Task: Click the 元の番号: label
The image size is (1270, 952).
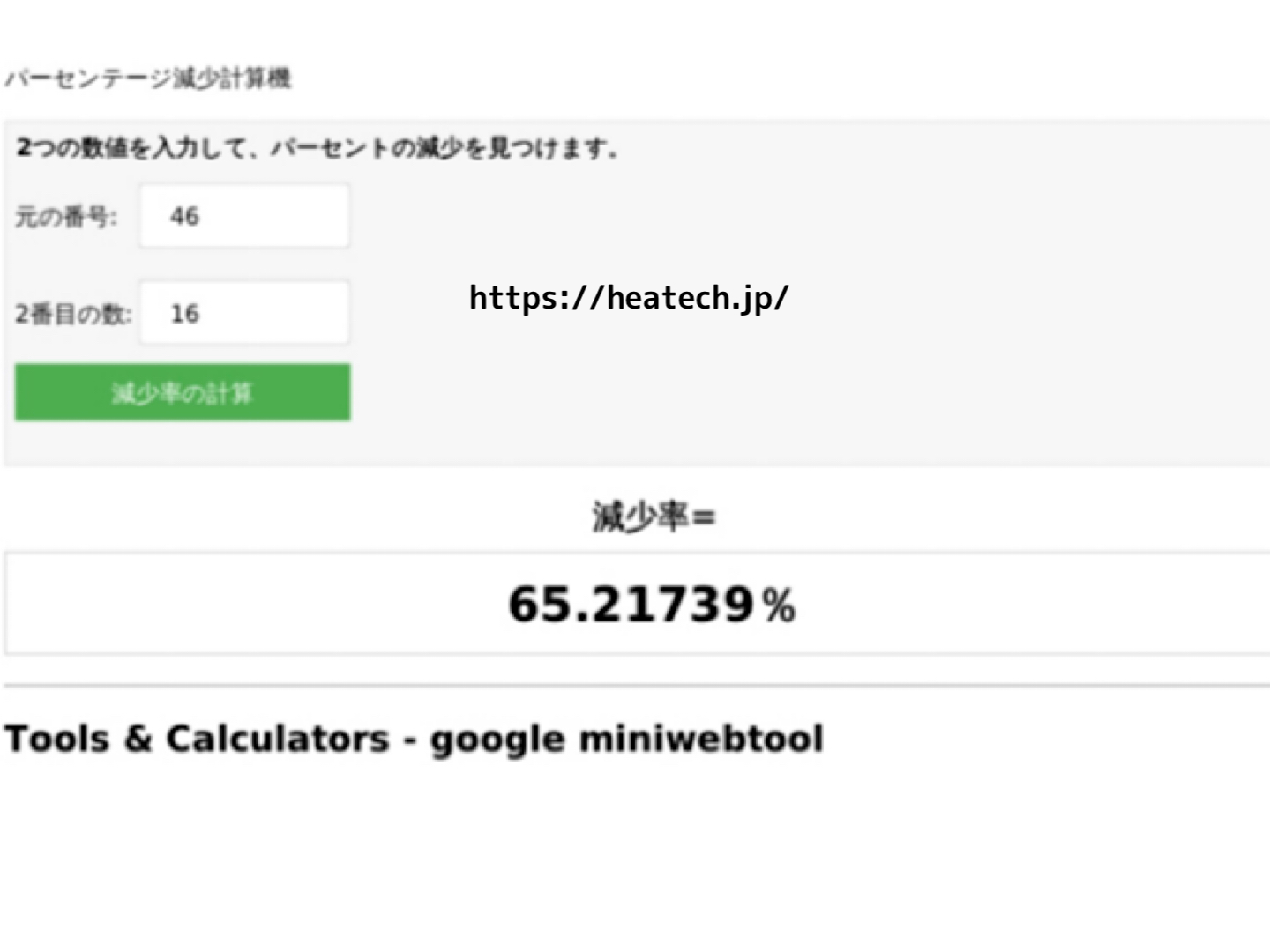Action: coord(65,216)
